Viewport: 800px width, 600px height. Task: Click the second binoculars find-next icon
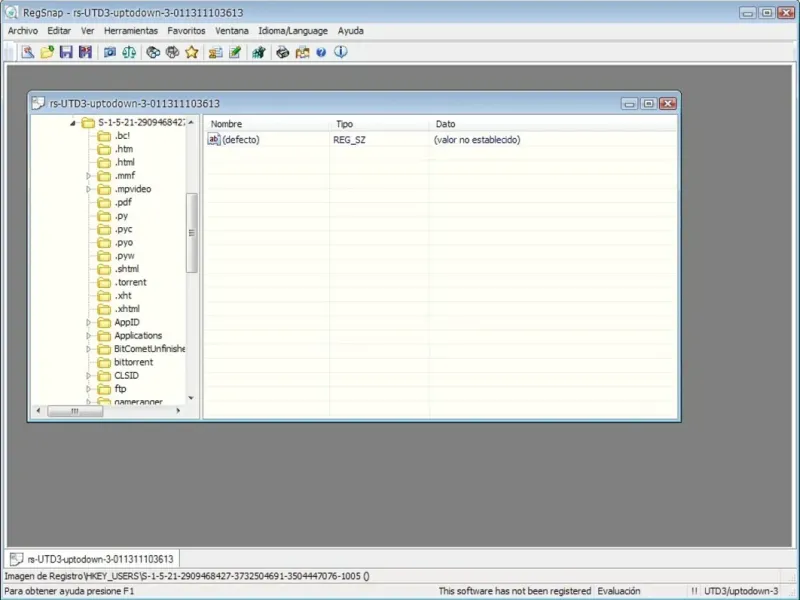pos(172,52)
